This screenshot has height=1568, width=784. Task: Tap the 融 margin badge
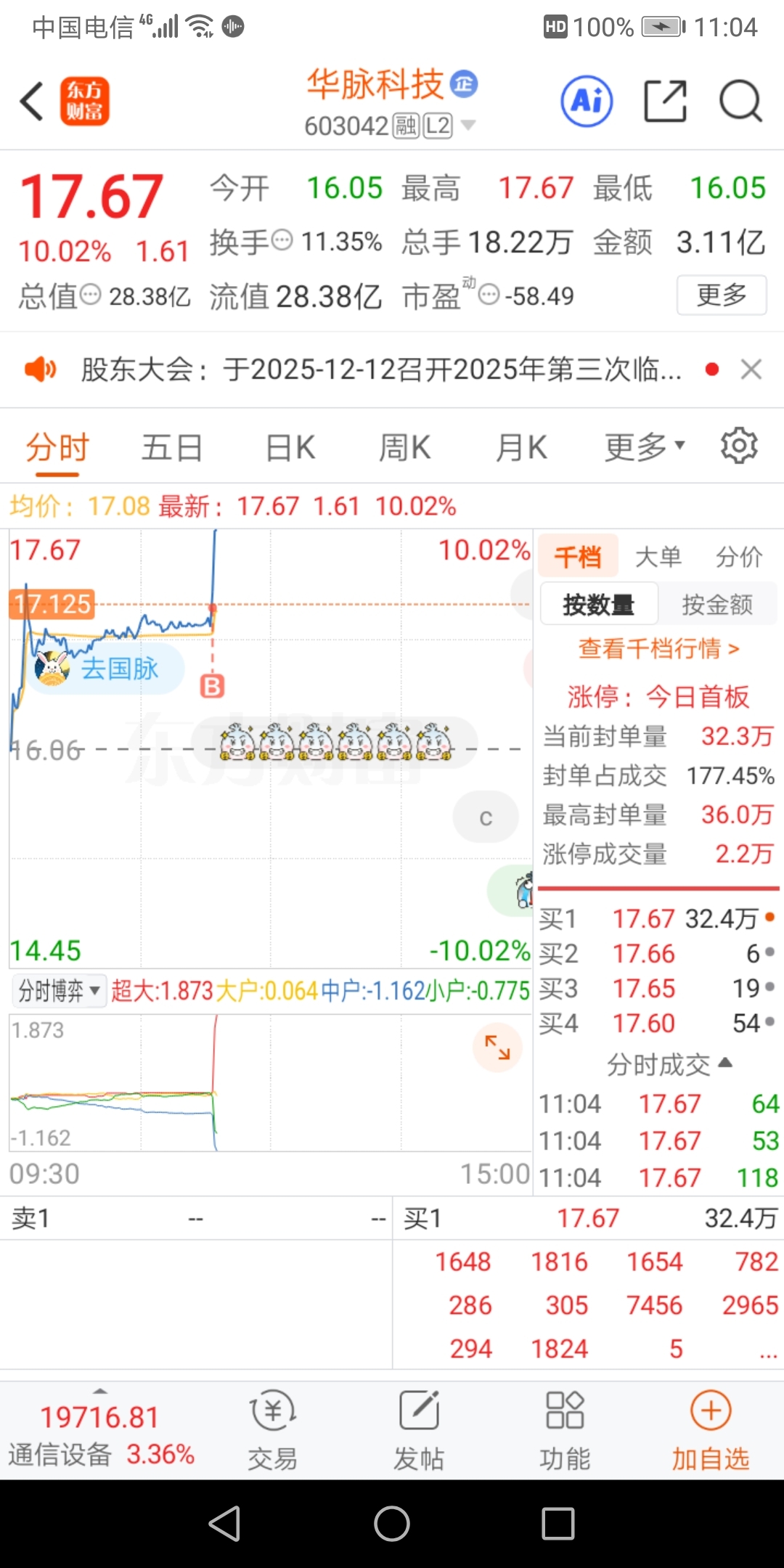(406, 126)
